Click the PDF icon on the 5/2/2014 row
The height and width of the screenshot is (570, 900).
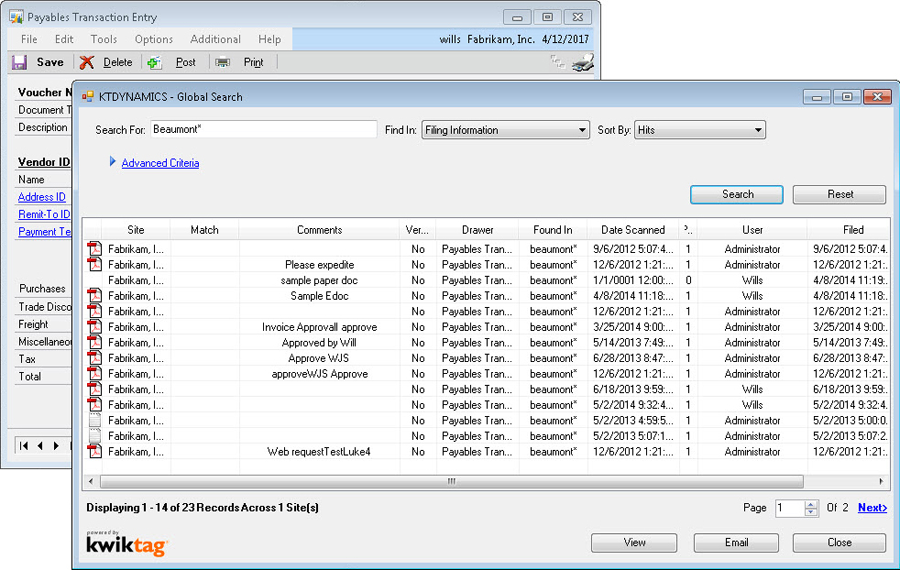[95, 404]
